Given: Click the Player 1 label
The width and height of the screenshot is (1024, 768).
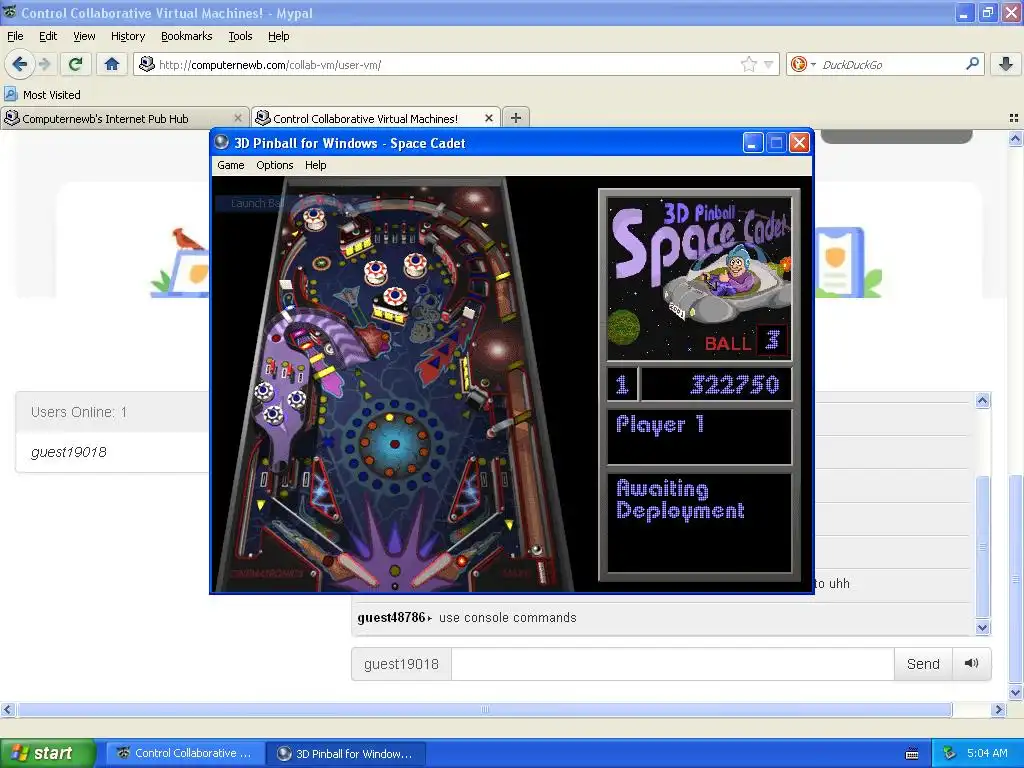Looking at the screenshot, I should [660, 425].
